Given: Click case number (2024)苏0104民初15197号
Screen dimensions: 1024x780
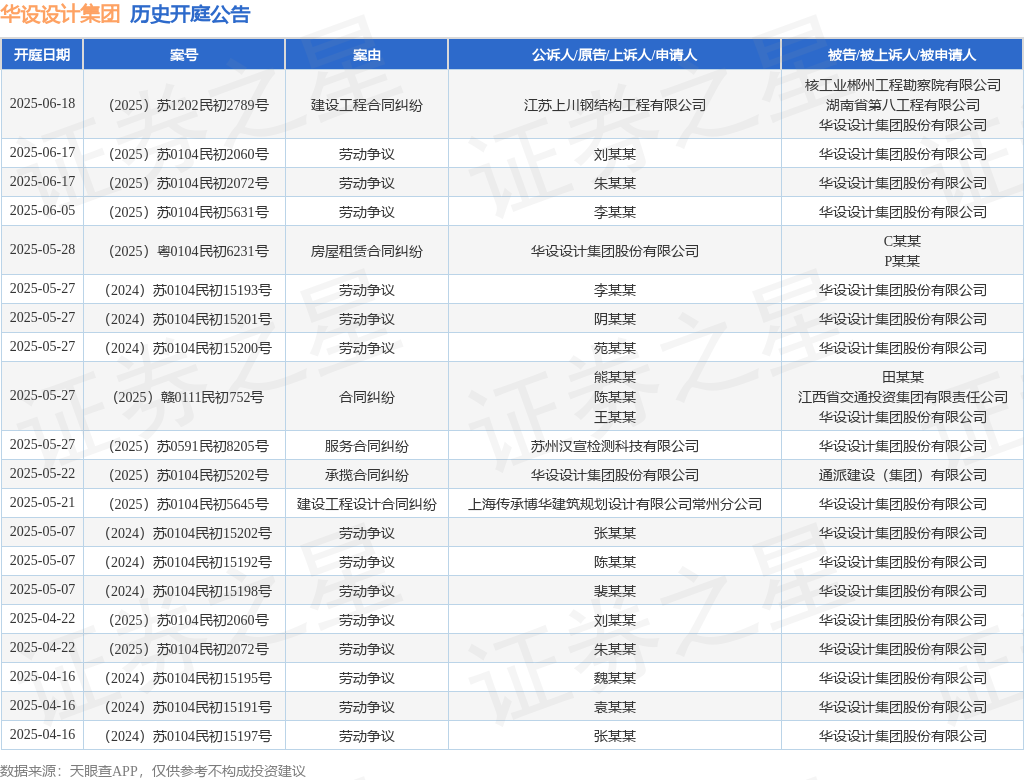Looking at the screenshot, I should tap(188, 736).
